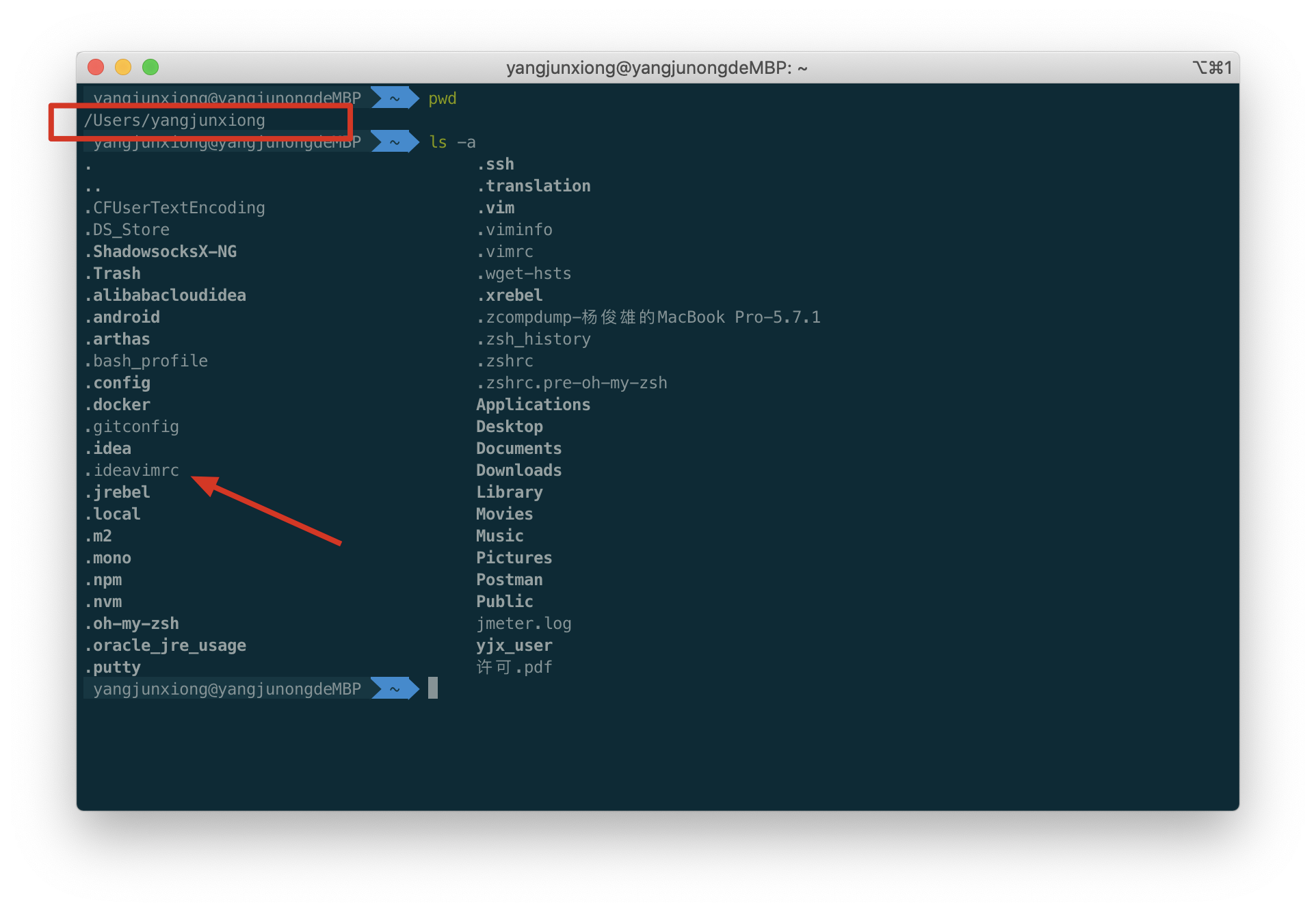
Task: Click the .ssh directory name
Action: [x=495, y=164]
